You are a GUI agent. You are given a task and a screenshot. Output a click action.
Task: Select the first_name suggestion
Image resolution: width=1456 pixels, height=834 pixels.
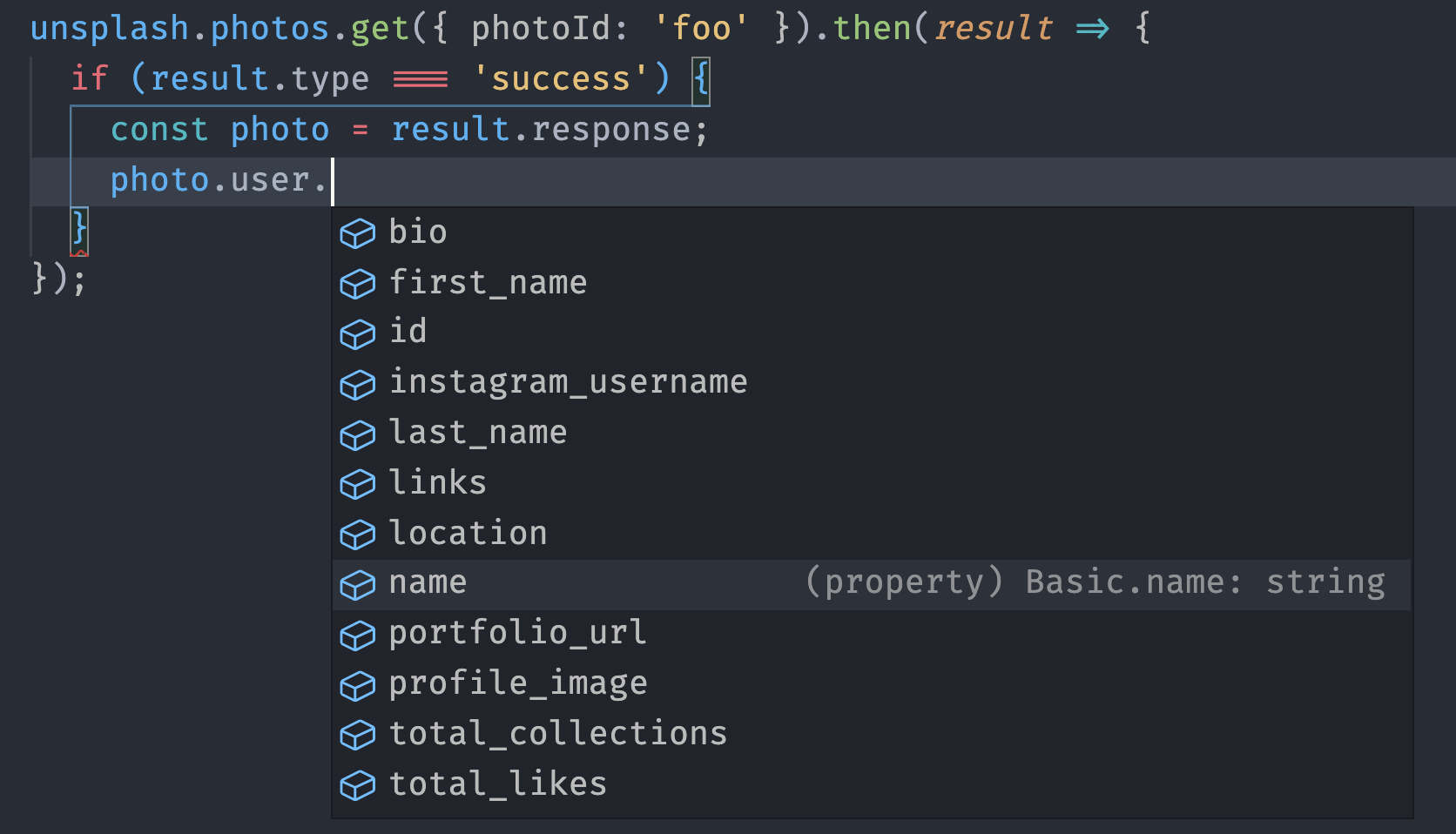(872, 283)
